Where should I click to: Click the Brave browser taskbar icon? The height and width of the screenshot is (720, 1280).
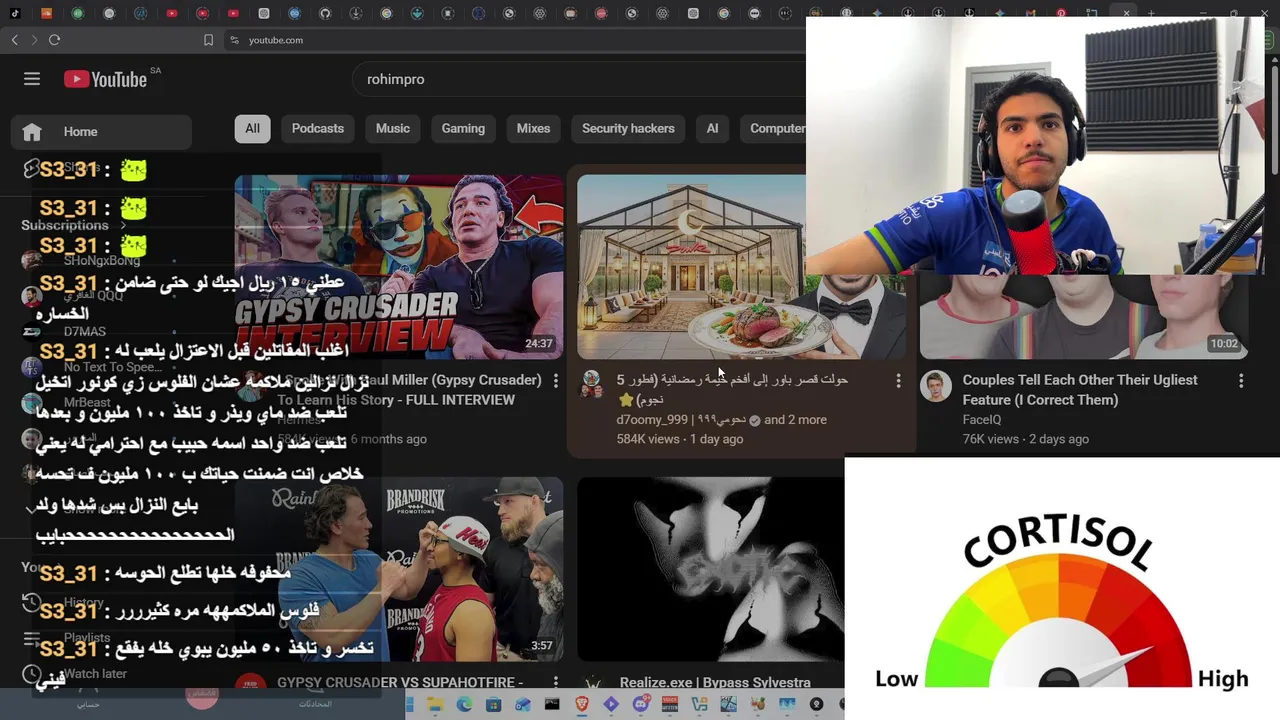click(582, 705)
